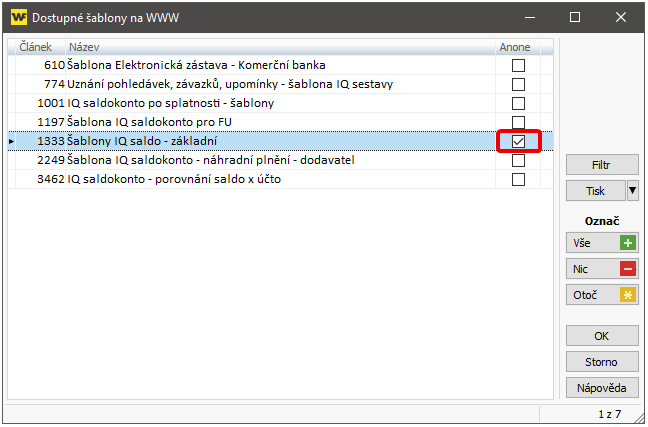Select row IQ saldokonto po splatnosti - šablony
Screen dimensions: 648x427
click(280, 103)
